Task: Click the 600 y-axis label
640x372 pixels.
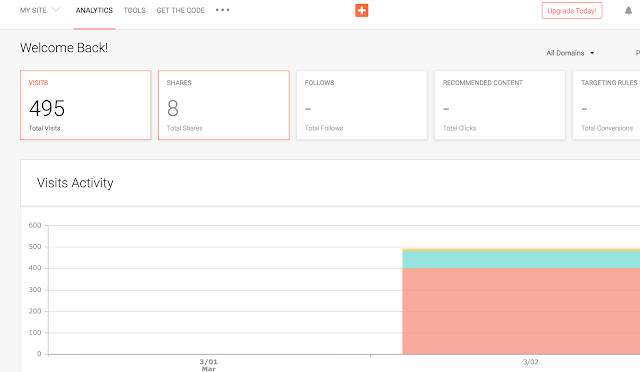Action: click(x=35, y=225)
